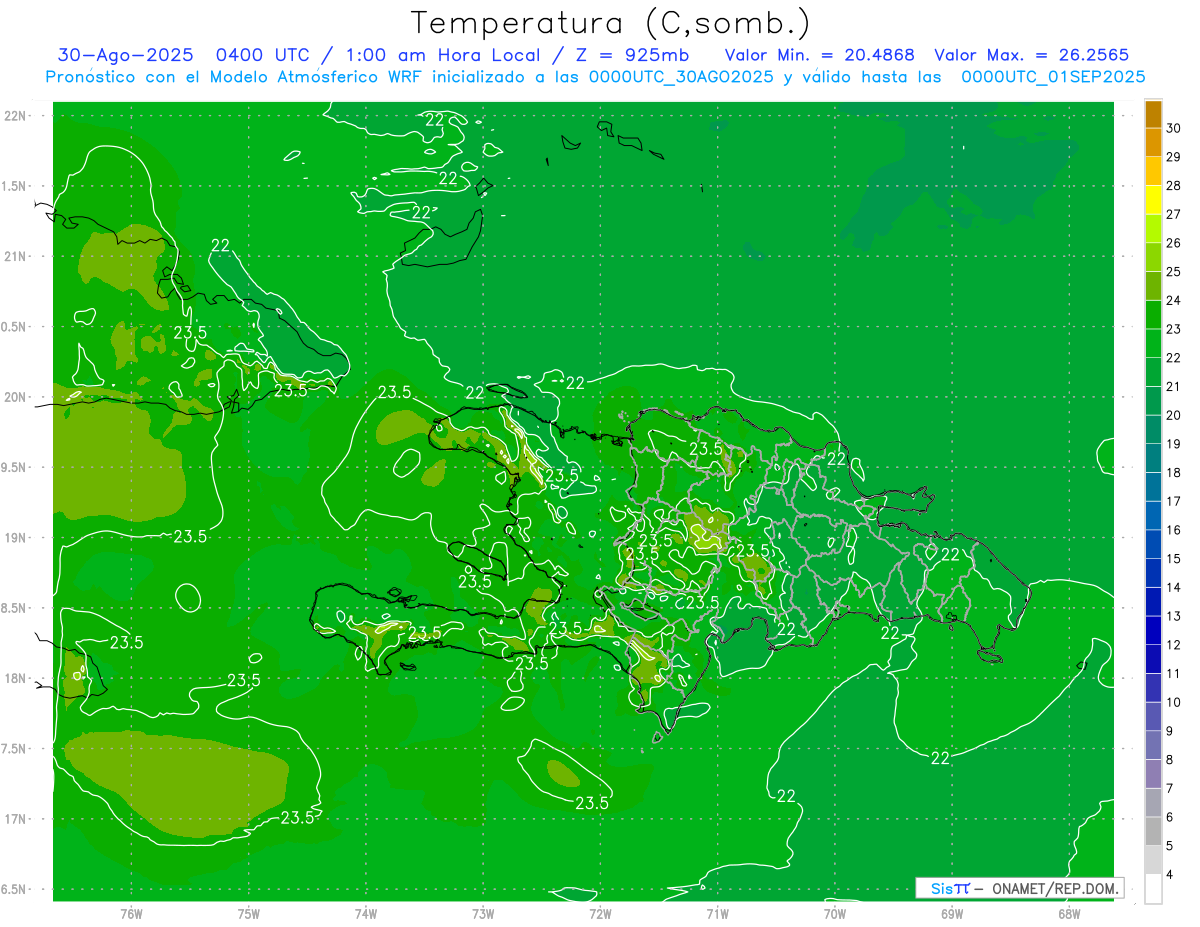
Task: Click the '20' value on color scale
Action: coord(1174,415)
